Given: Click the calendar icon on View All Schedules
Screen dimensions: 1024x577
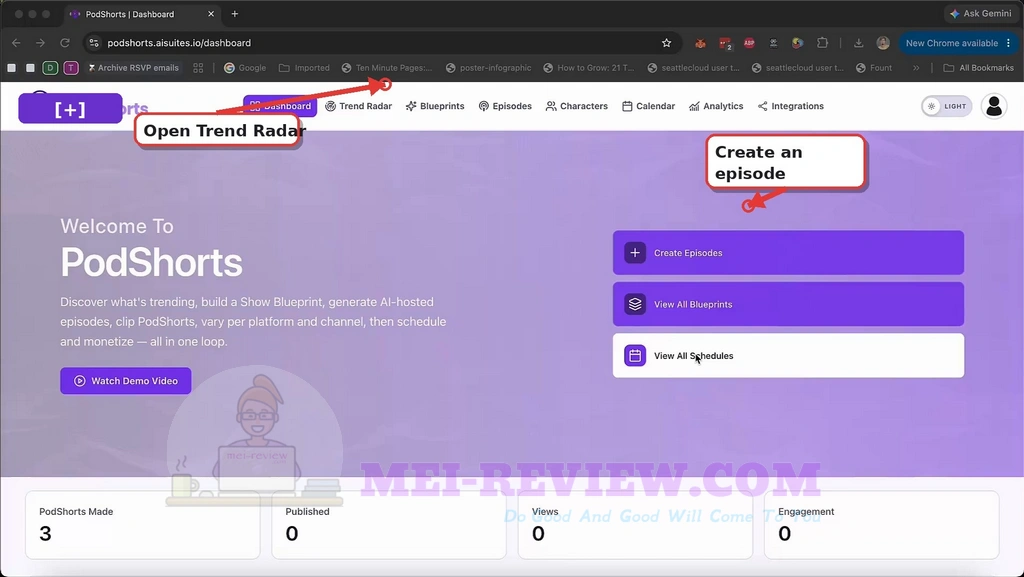Looking at the screenshot, I should (635, 356).
